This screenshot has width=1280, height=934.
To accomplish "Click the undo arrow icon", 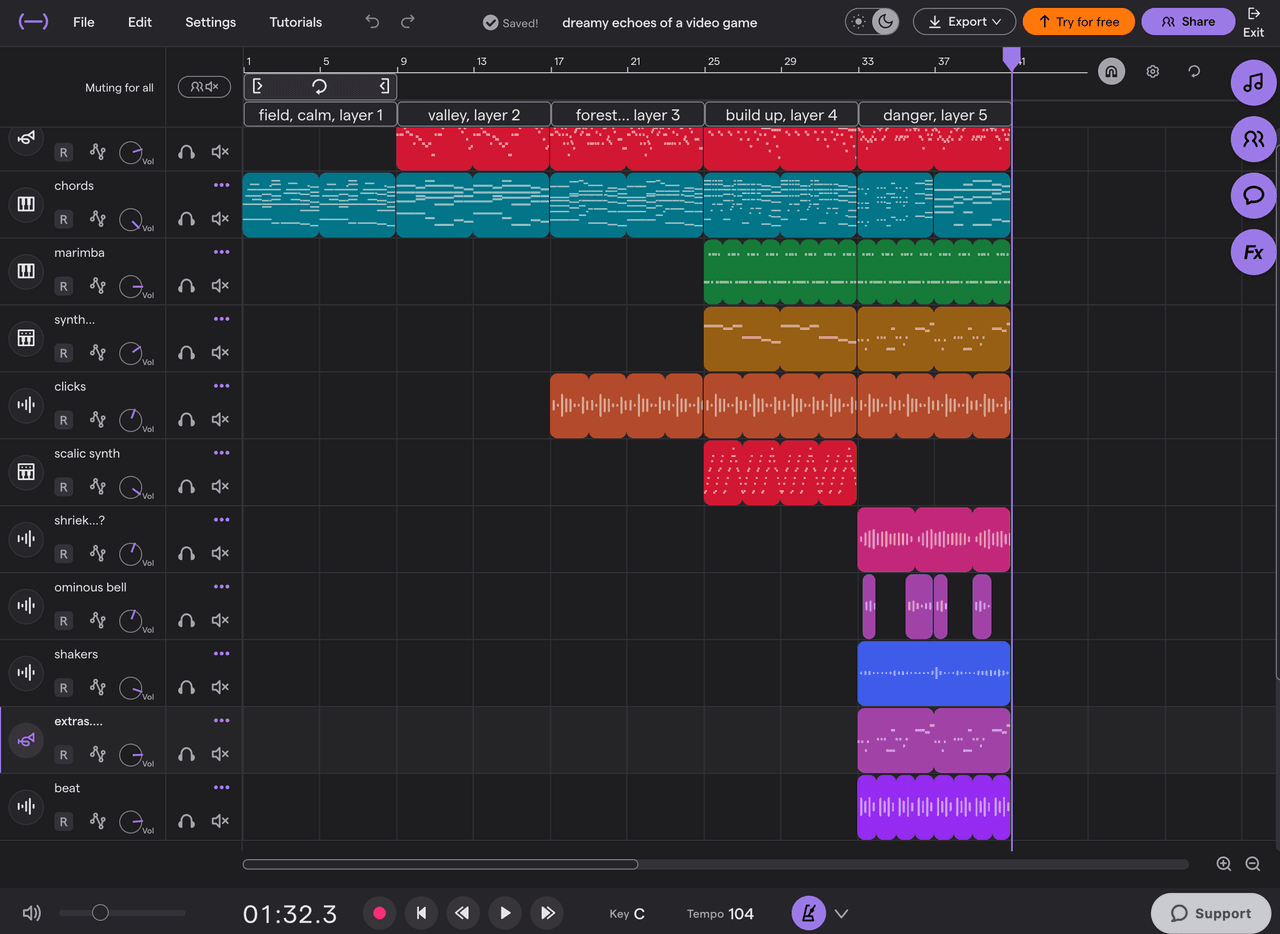I will (372, 22).
